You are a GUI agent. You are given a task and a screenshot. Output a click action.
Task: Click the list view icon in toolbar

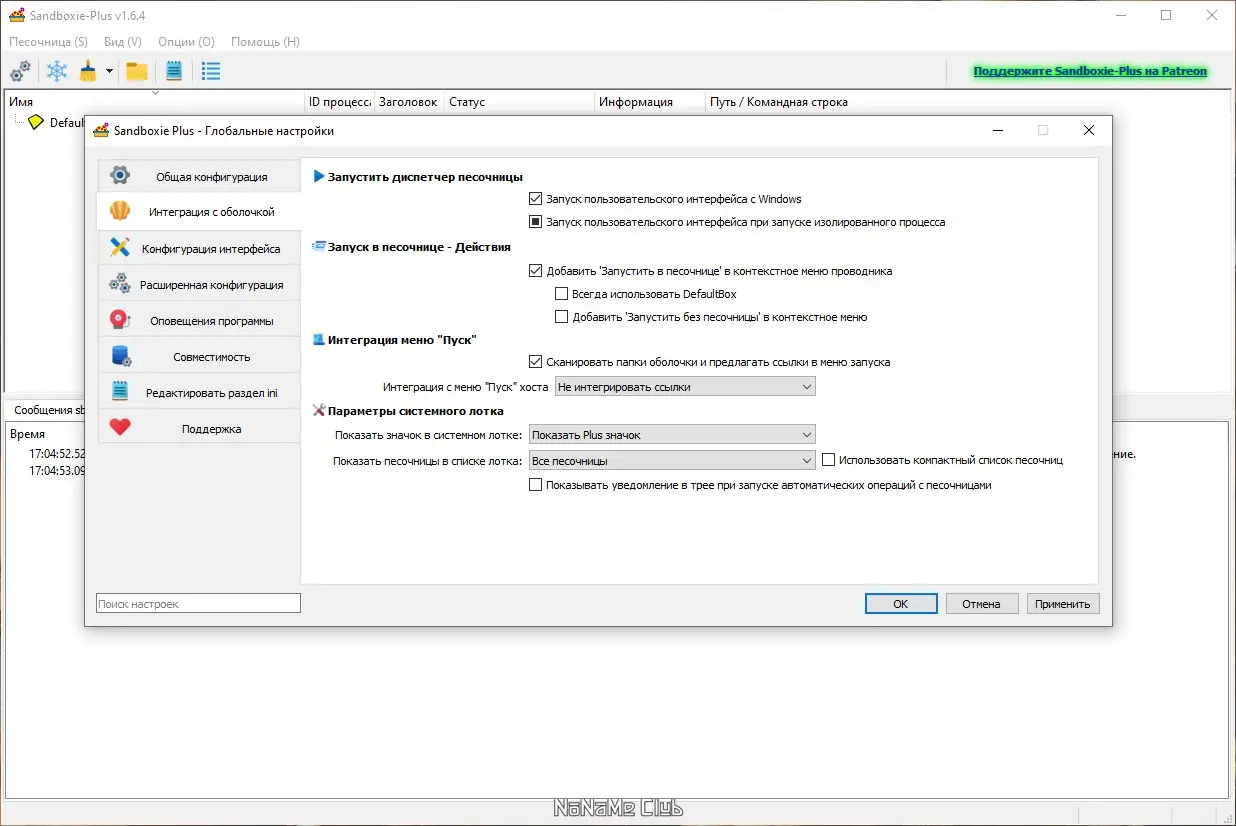coord(210,71)
